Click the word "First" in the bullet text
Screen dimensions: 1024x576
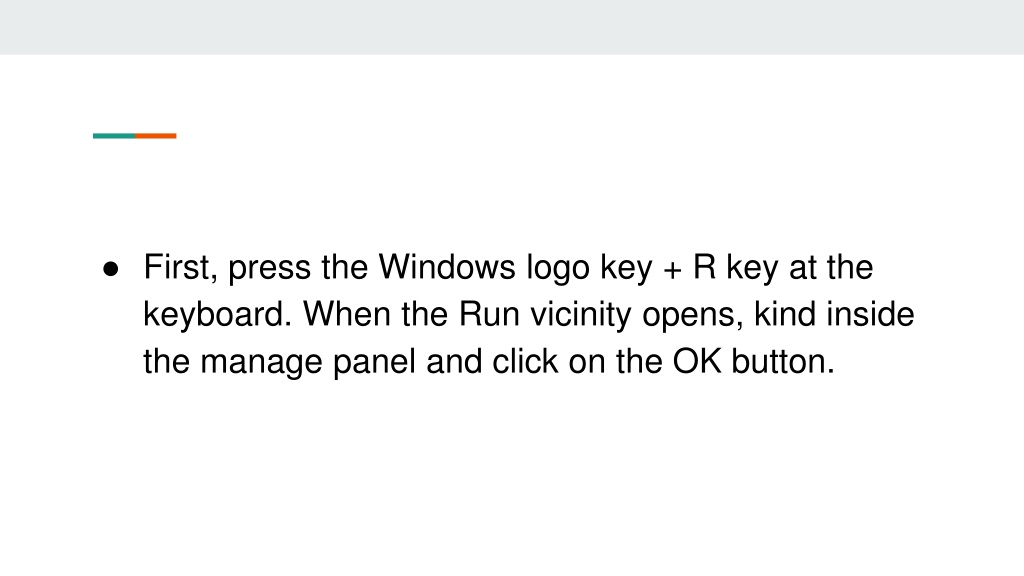click(x=176, y=267)
